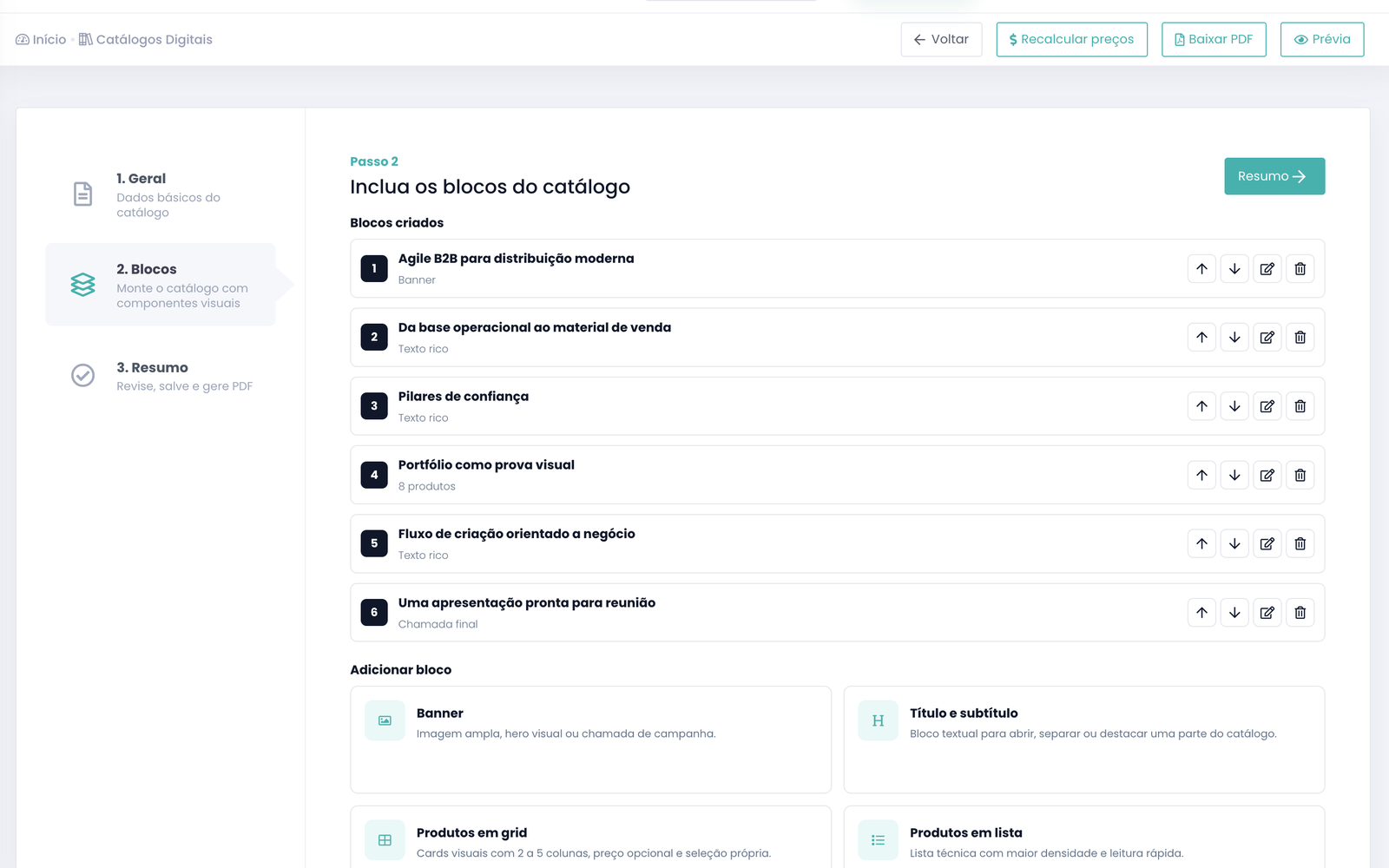Click the 'Chamada final' block type text
Image resolution: width=1389 pixels, height=868 pixels.
[x=438, y=624]
